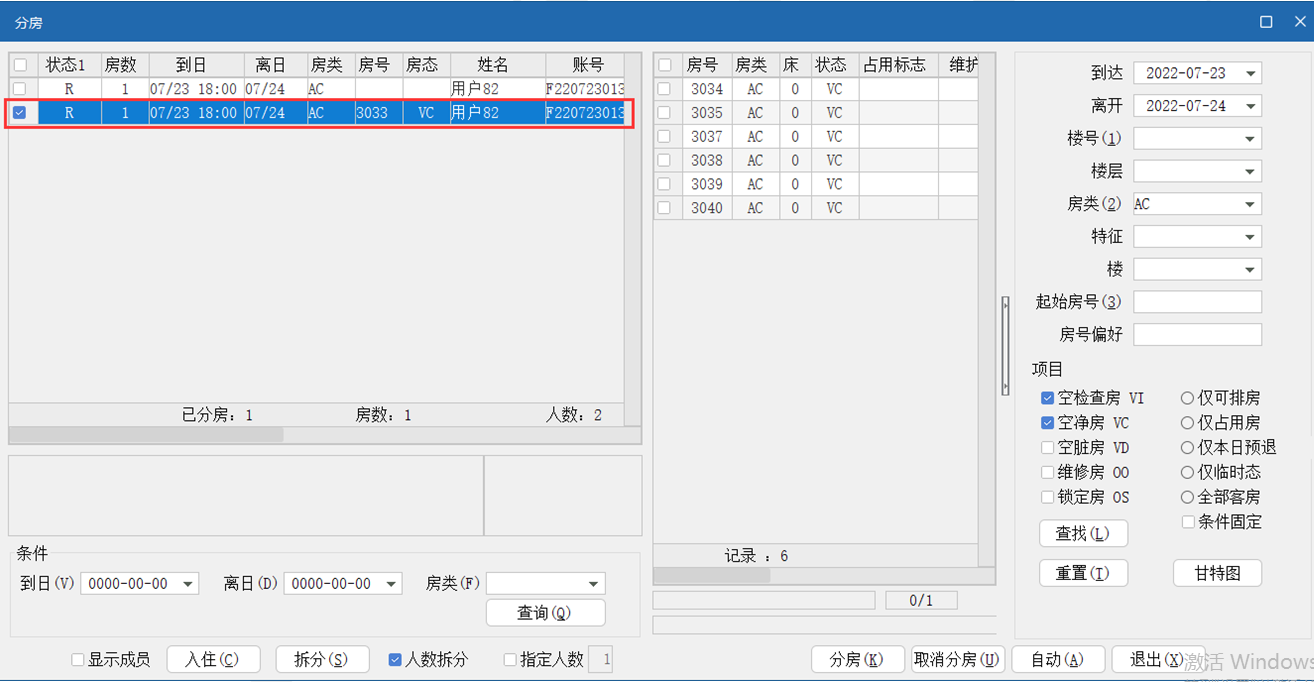Enable 锁定房 OS checkbox
The width and height of the screenshot is (1314, 682).
coord(1047,497)
